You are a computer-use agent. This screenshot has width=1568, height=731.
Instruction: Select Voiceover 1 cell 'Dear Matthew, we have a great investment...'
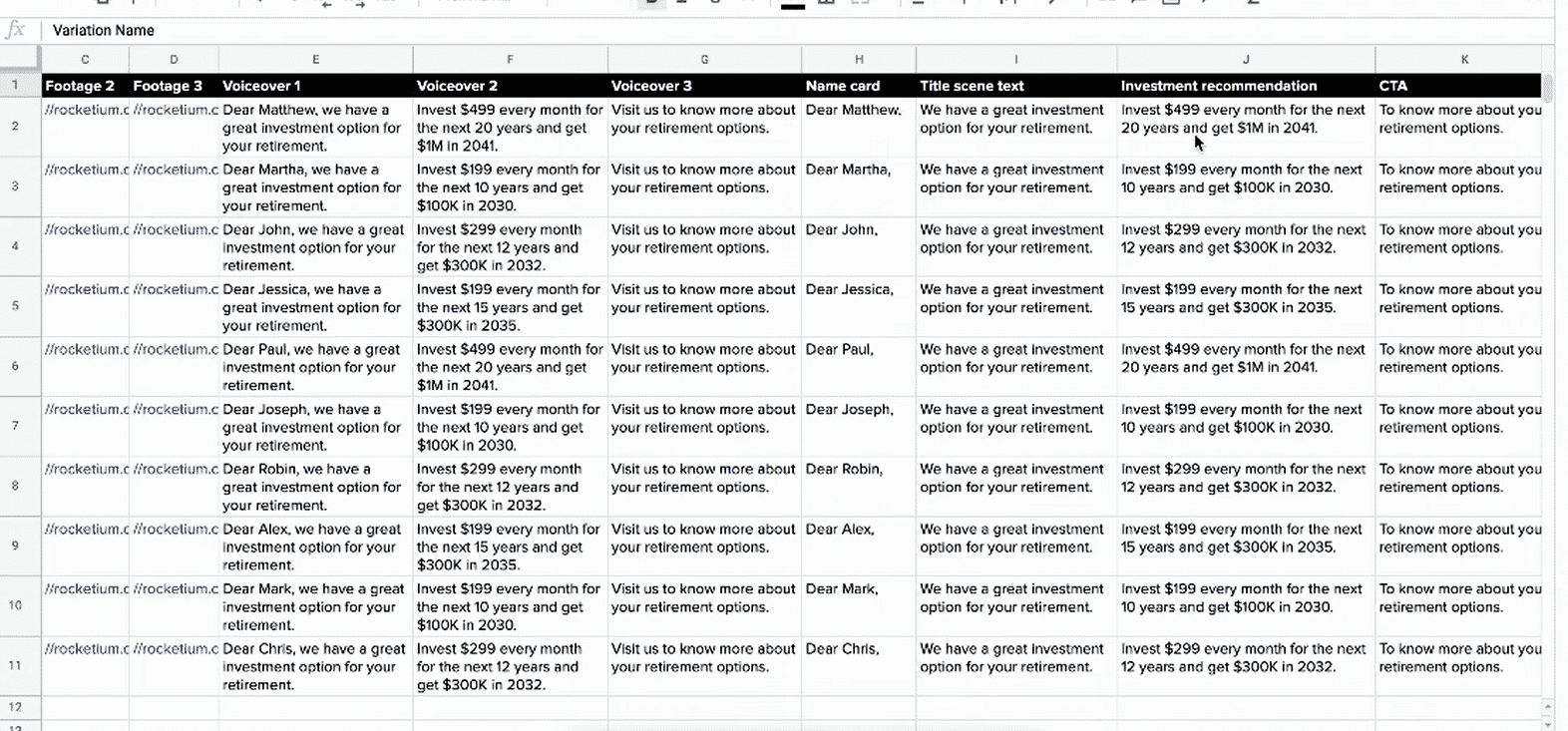coord(315,127)
